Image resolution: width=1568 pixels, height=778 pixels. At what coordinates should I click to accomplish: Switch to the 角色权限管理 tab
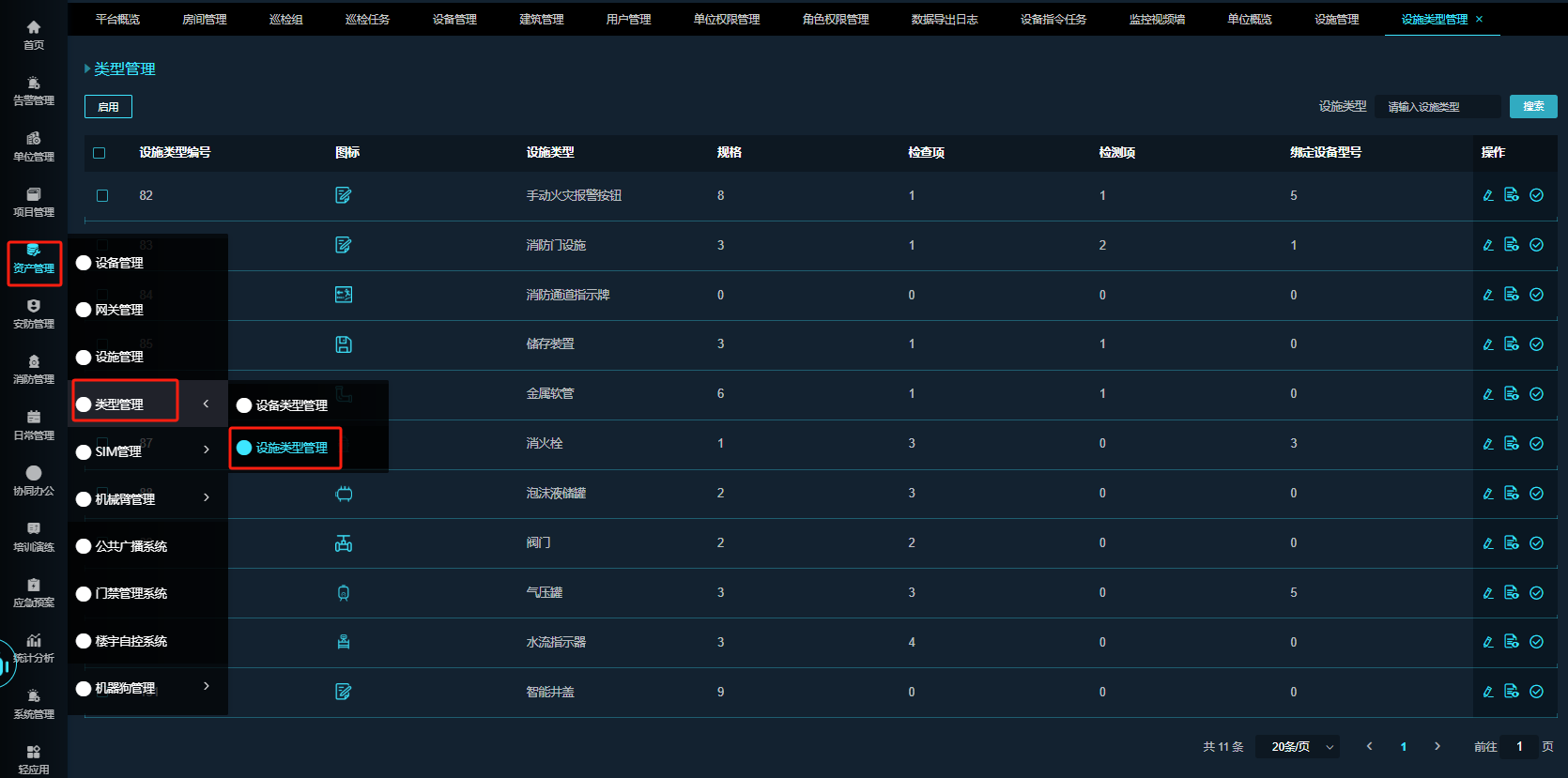(836, 19)
